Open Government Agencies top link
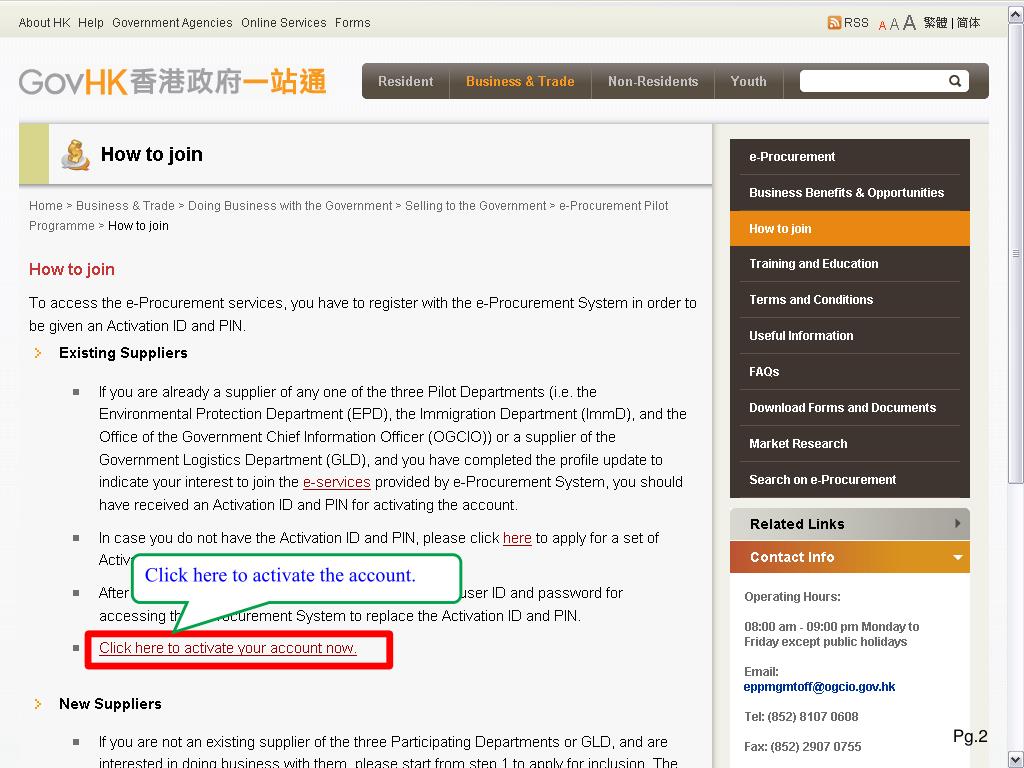 pos(172,23)
